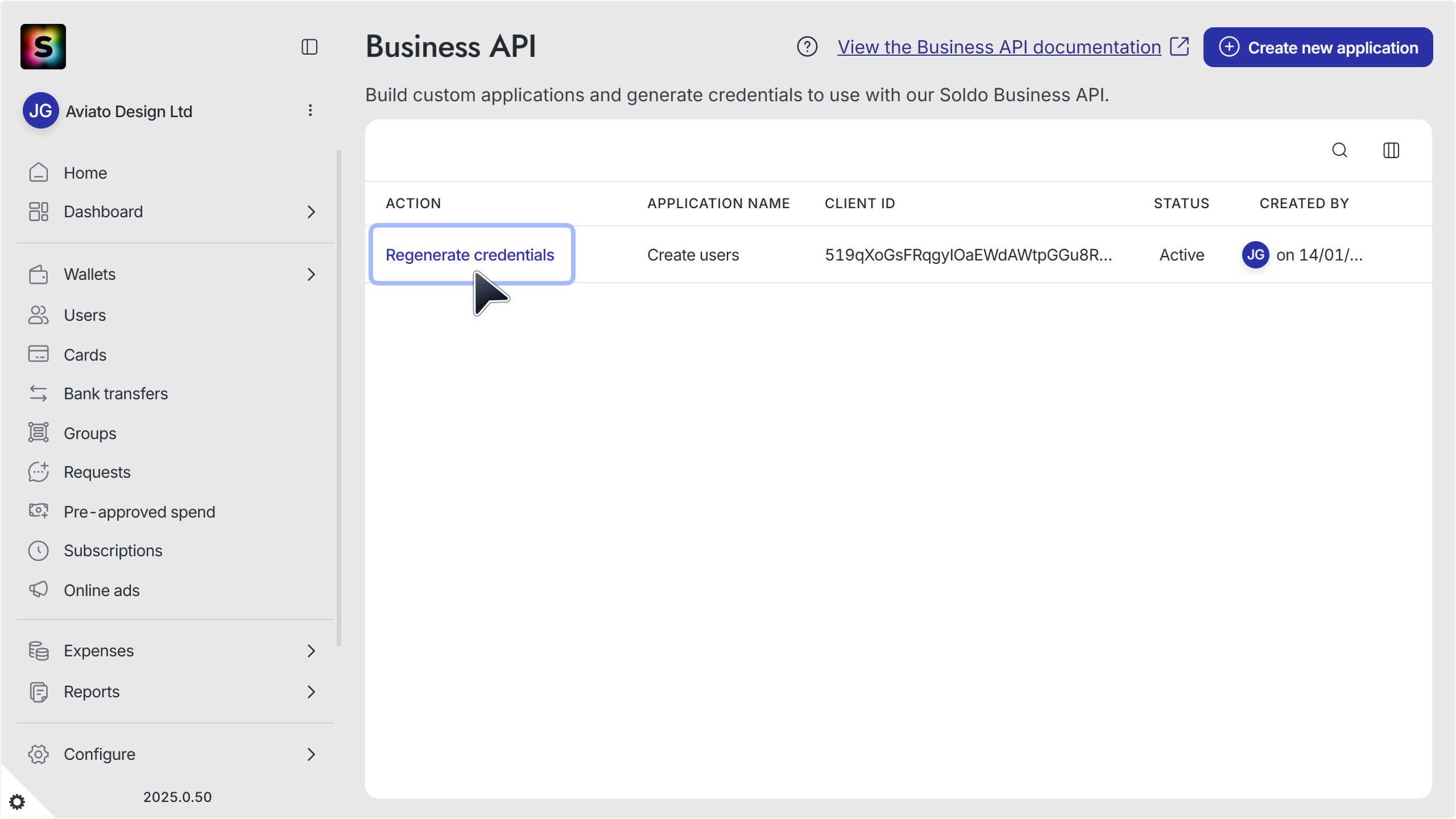Click the Groups icon
The image size is (1456, 819).
pyautogui.click(x=38, y=433)
